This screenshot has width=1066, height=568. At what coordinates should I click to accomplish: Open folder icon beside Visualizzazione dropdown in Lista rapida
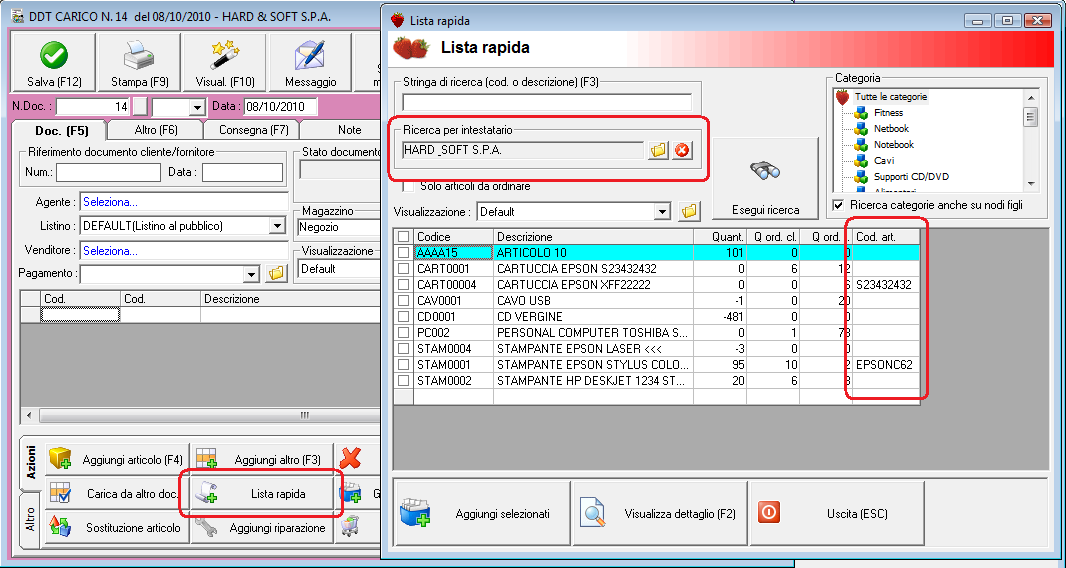click(689, 212)
